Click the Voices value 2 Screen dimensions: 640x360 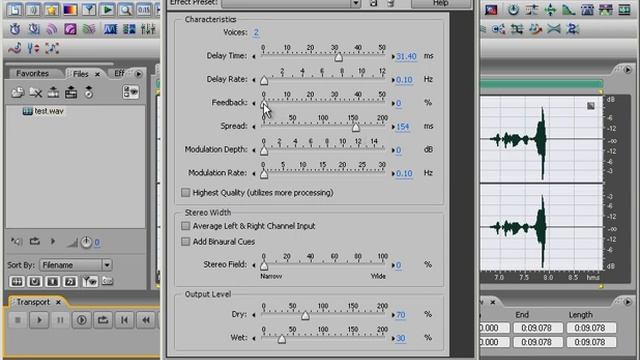pos(256,32)
